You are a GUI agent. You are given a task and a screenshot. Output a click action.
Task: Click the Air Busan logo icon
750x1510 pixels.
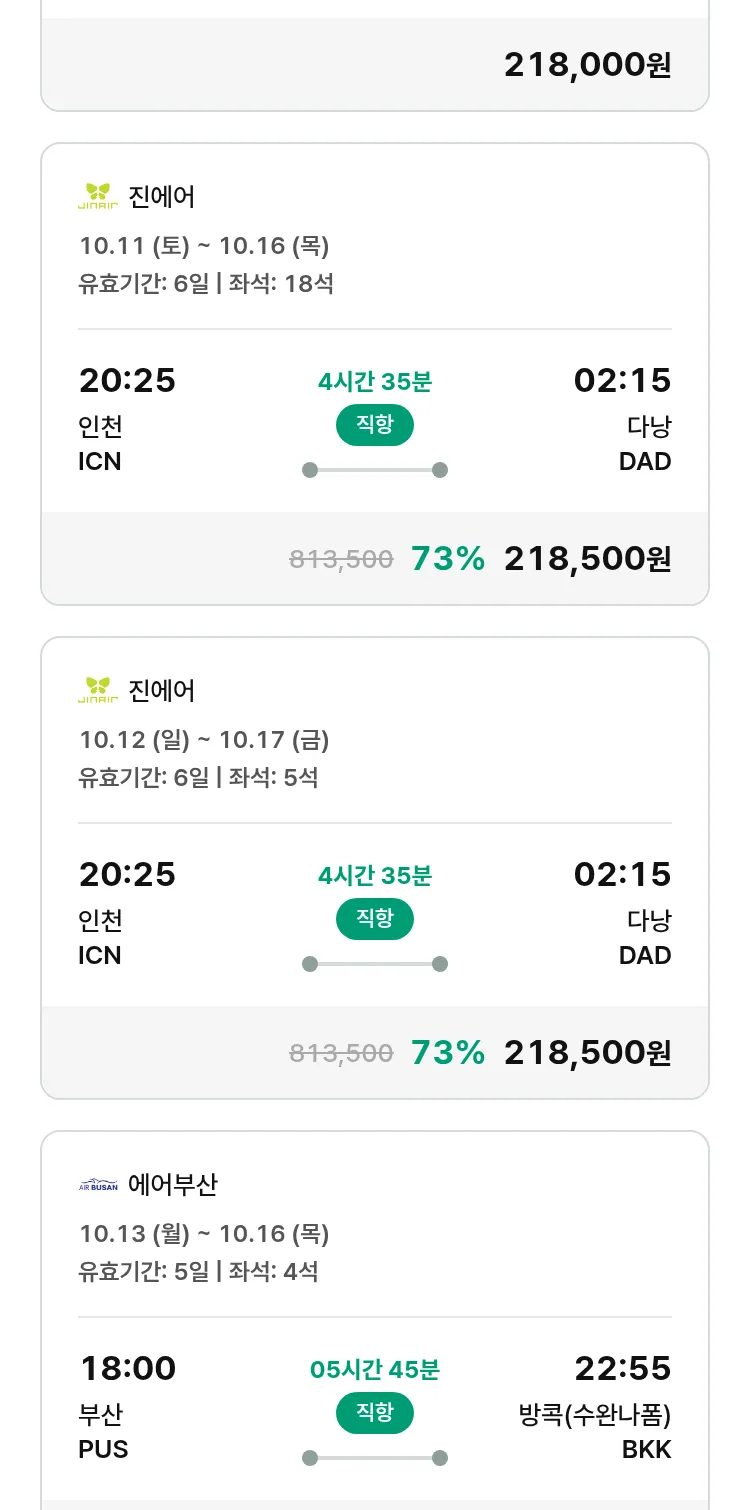pyautogui.click(x=98, y=1185)
